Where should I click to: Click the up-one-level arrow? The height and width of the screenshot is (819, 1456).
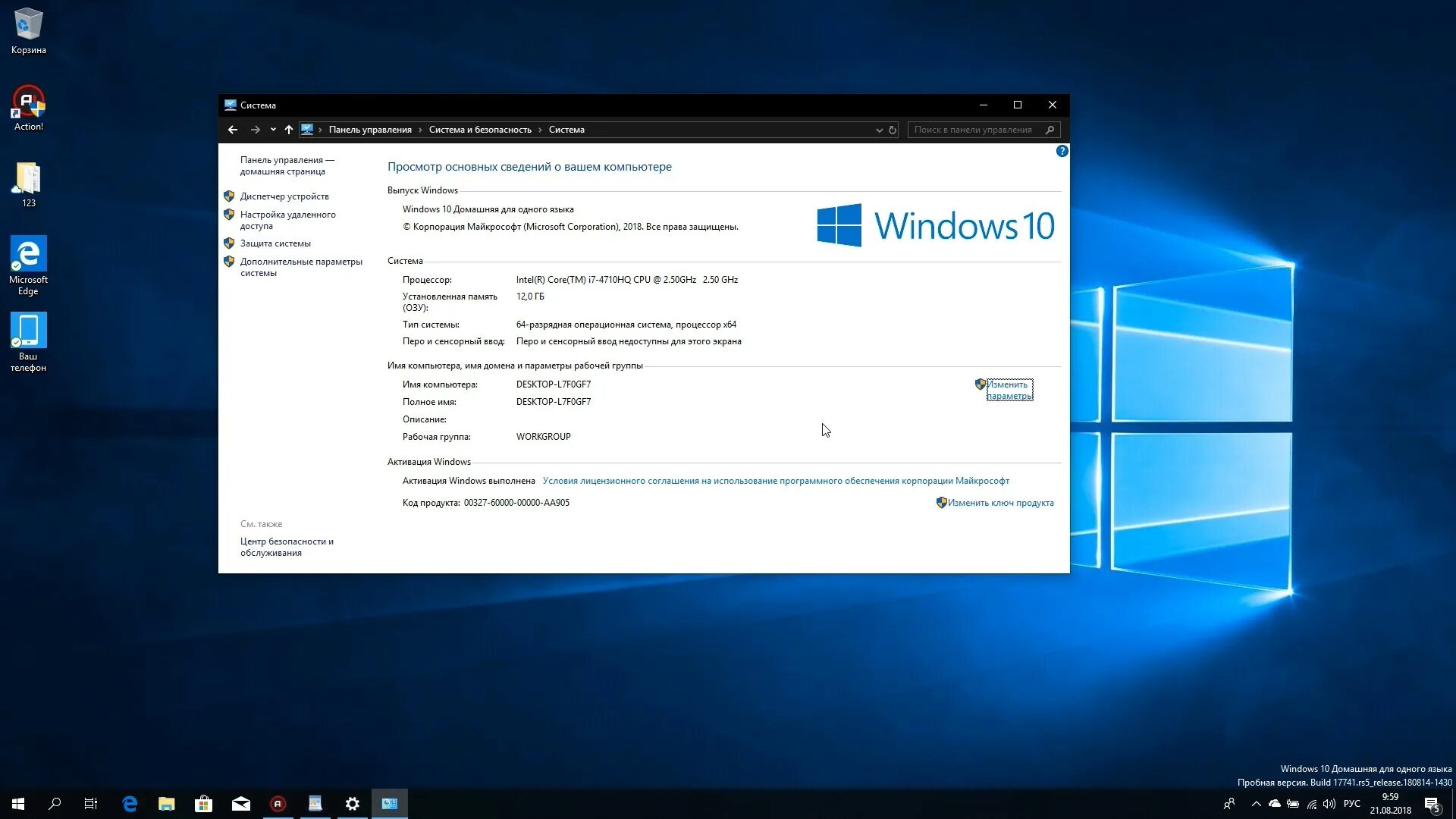[x=289, y=130]
